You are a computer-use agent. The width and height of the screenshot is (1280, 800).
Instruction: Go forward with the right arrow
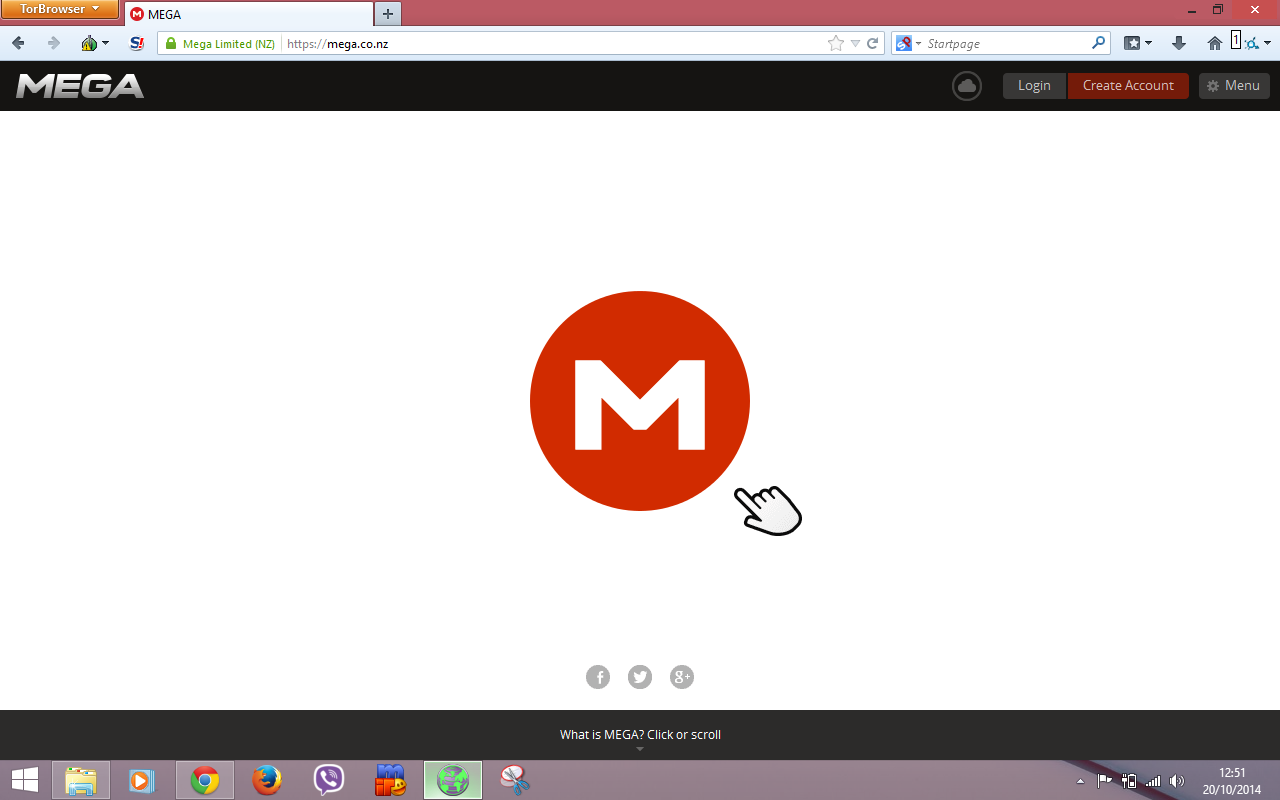54,43
